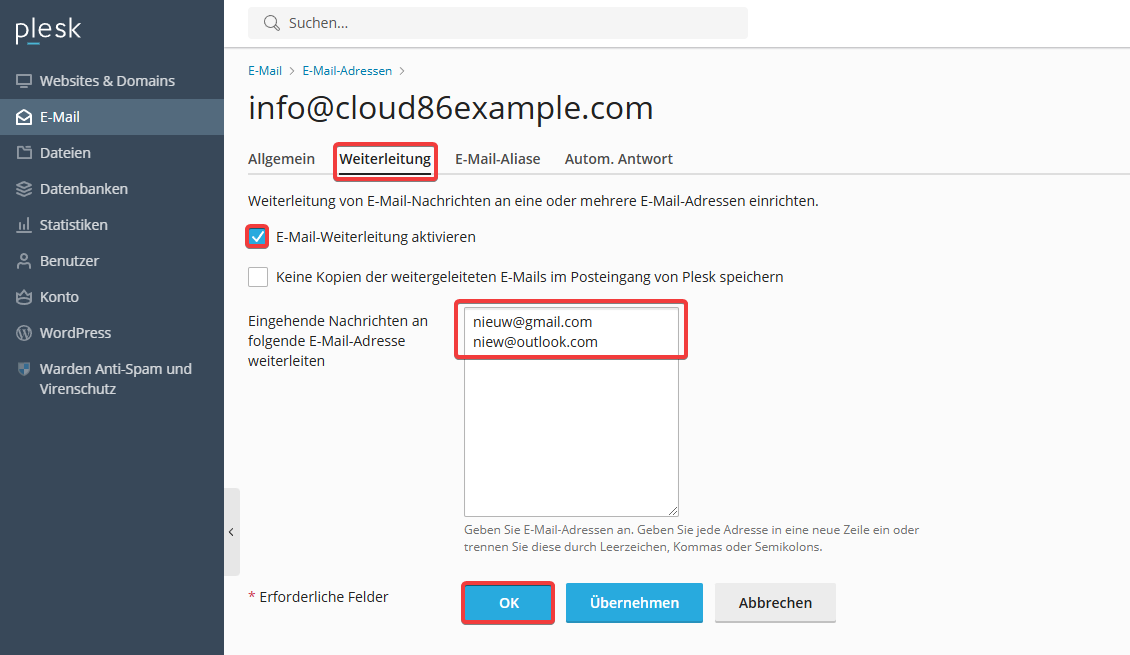Viewport: 1130px width, 655px height.
Task: Confirm with the OK button
Action: click(508, 602)
